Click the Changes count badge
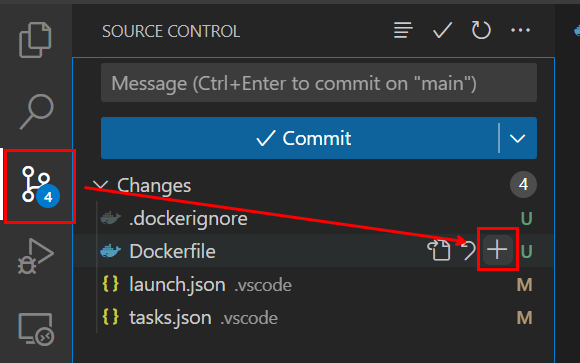The height and width of the screenshot is (363, 580). click(x=523, y=184)
